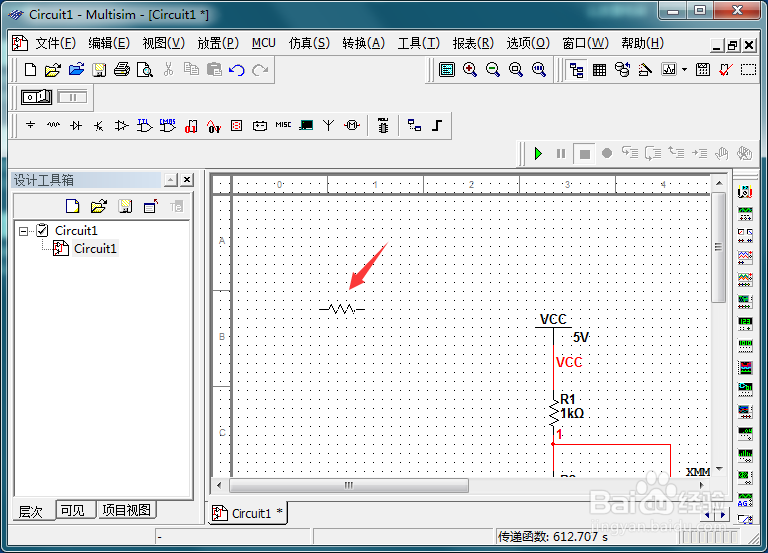Open design file from toolbox panel

click(x=98, y=206)
